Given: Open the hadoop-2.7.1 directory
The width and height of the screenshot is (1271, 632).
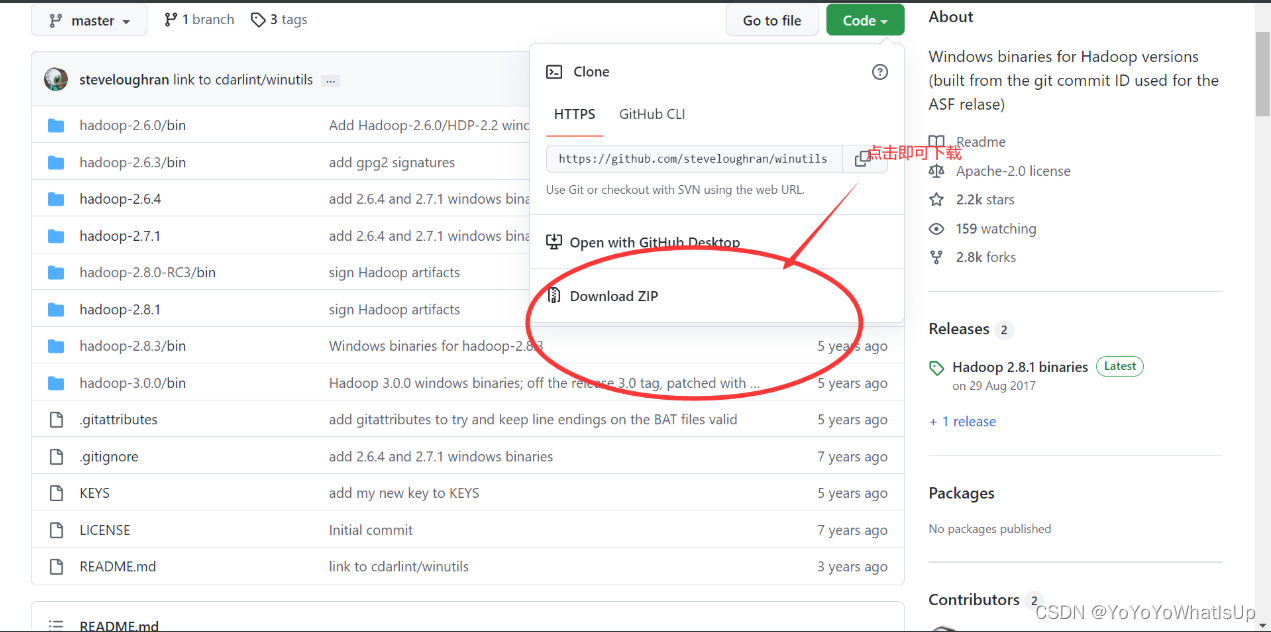Looking at the screenshot, I should [x=120, y=236].
